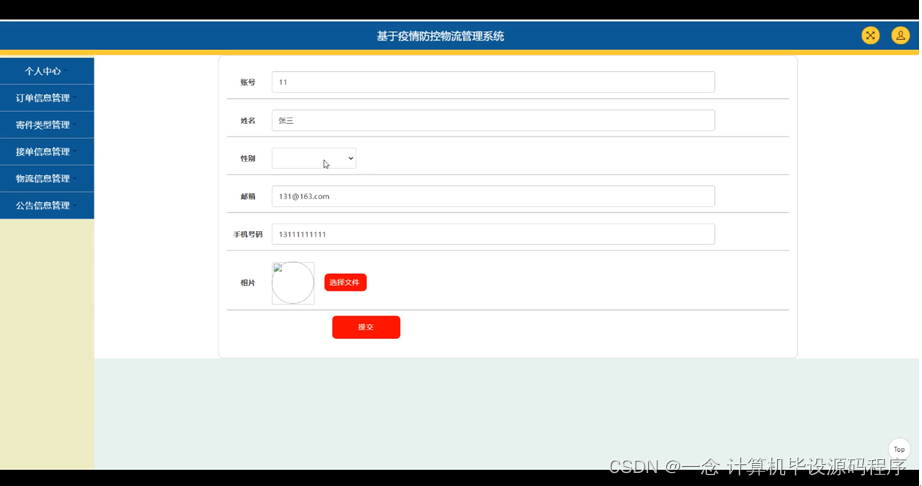Click the fullscreen toggle icon in header

(x=870, y=35)
